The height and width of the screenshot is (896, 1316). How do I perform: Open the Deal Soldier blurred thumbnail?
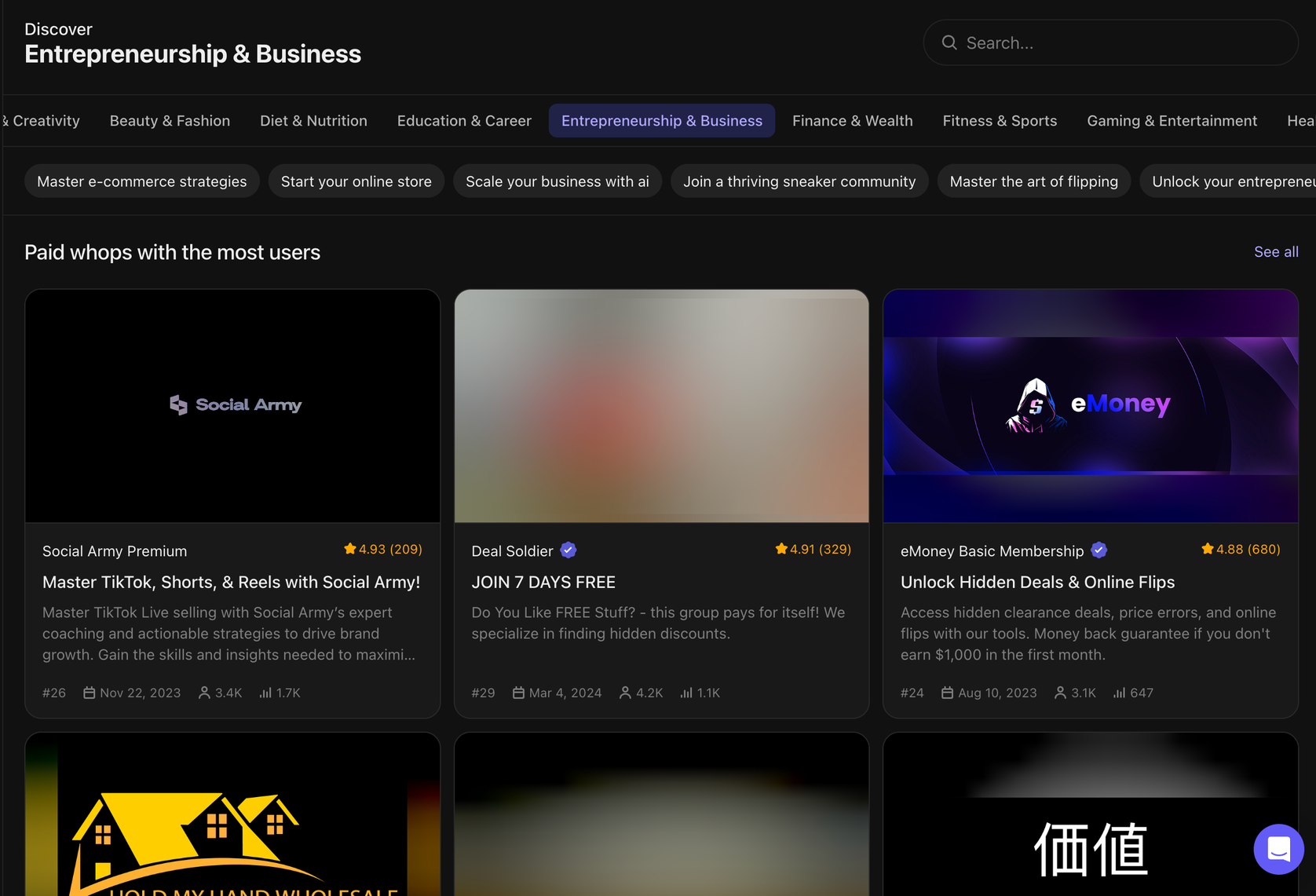(662, 406)
